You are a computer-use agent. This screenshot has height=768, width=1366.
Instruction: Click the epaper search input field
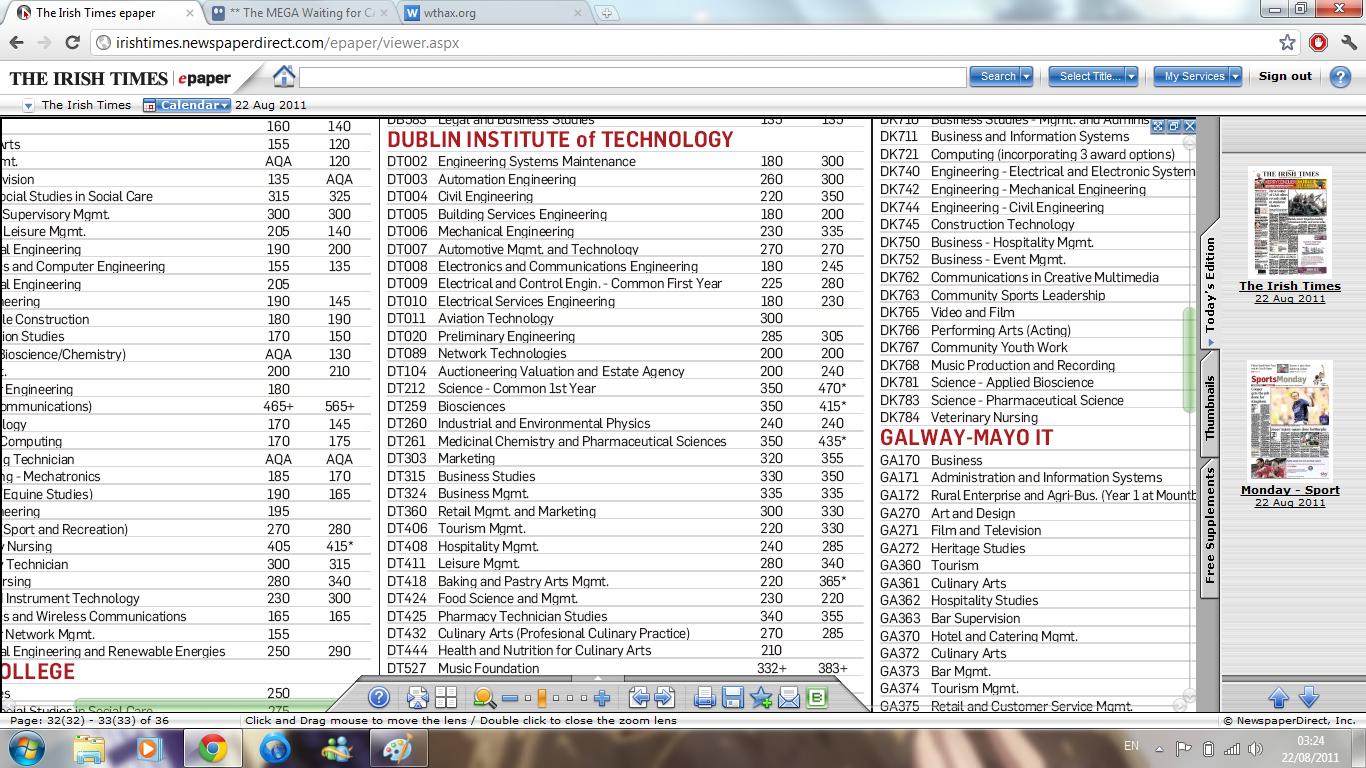coord(633,76)
